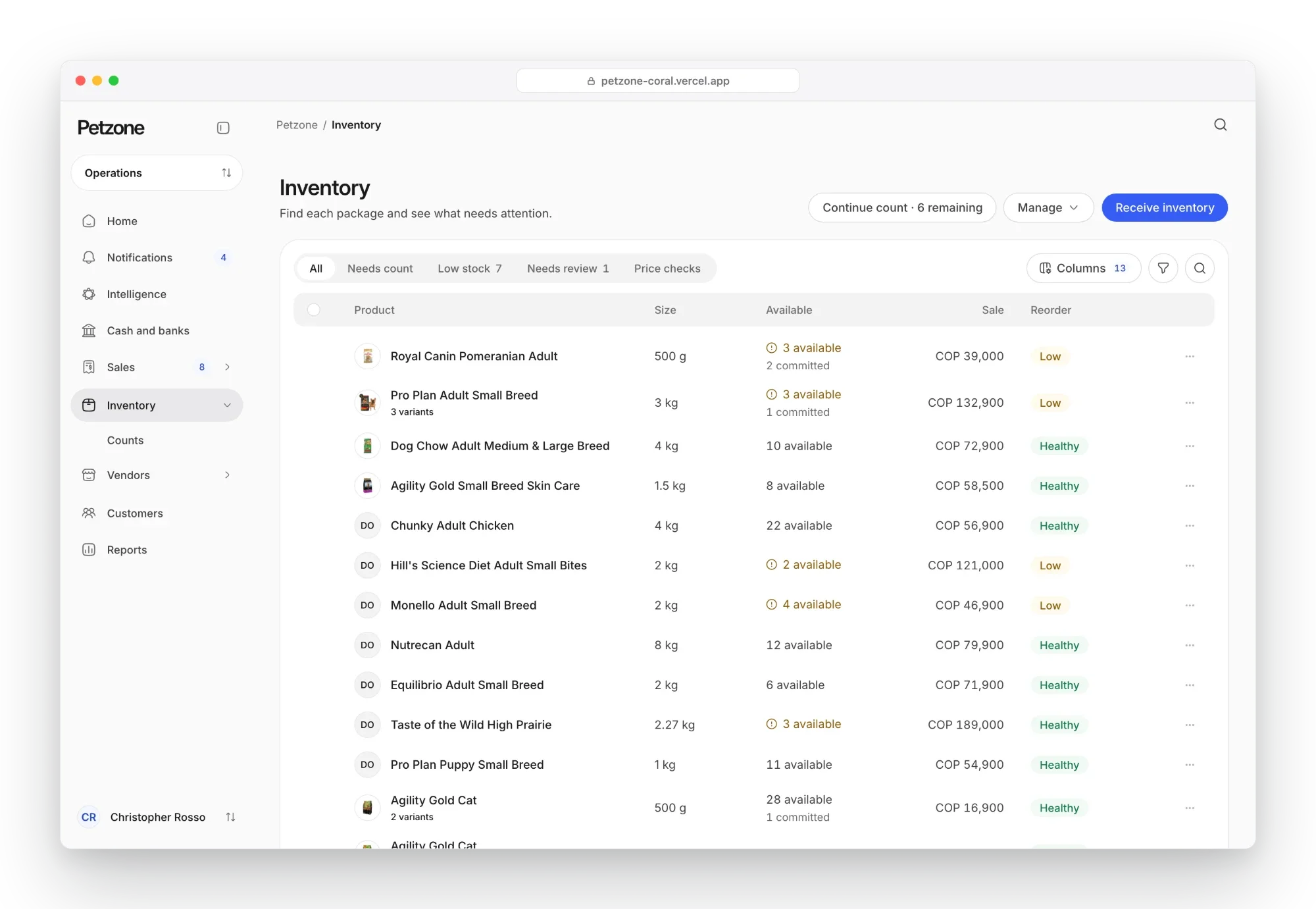
Task: Open row actions for Agility Gold Cat 500 g
Action: click(x=1190, y=808)
